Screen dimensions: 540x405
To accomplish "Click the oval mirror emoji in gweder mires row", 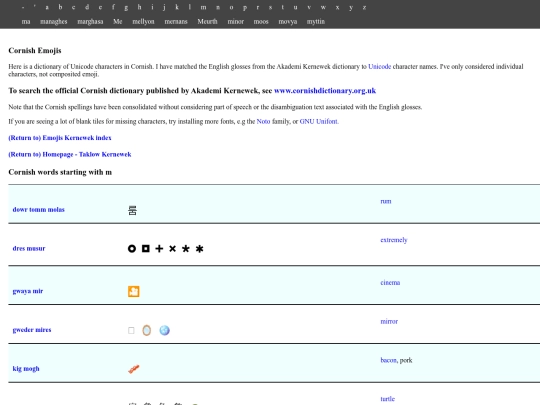I will coord(146,330).
